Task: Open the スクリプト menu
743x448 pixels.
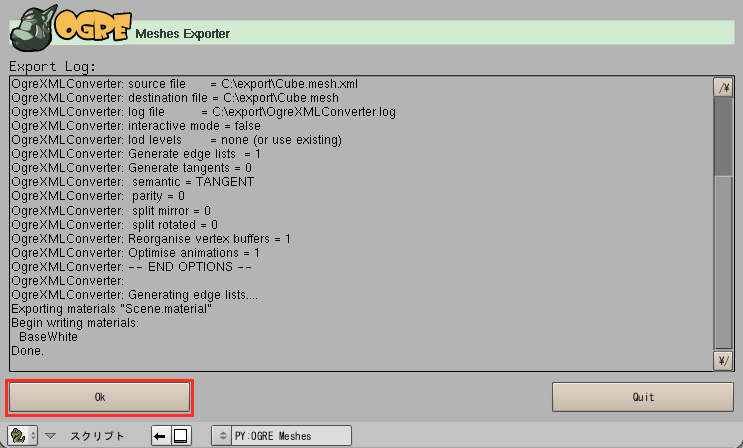Action: pos(97,436)
